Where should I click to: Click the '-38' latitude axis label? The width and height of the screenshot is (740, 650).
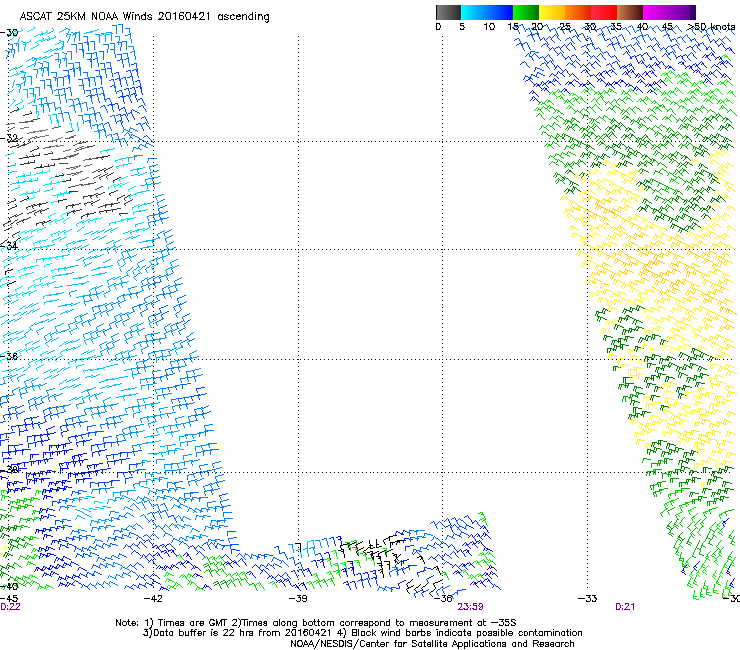tap(9, 469)
